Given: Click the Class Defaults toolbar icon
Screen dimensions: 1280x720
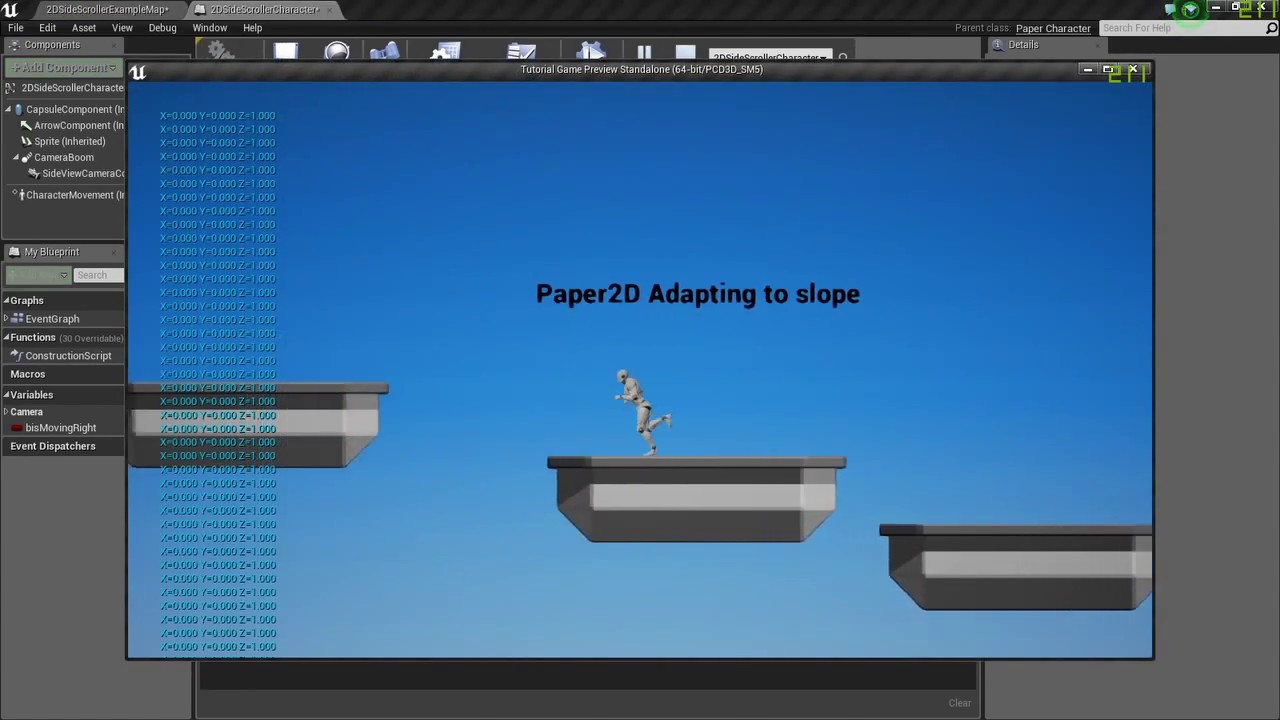Looking at the screenshot, I should click(522, 51).
